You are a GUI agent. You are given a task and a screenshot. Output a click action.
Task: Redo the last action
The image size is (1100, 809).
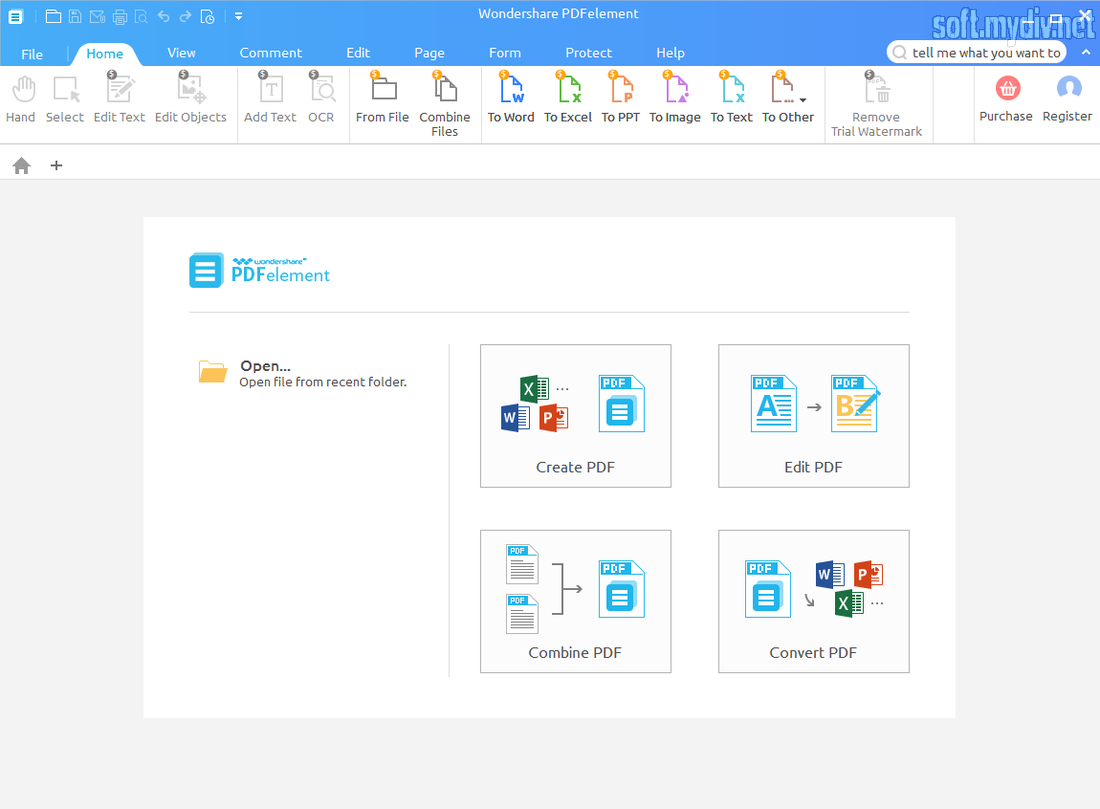pos(185,16)
